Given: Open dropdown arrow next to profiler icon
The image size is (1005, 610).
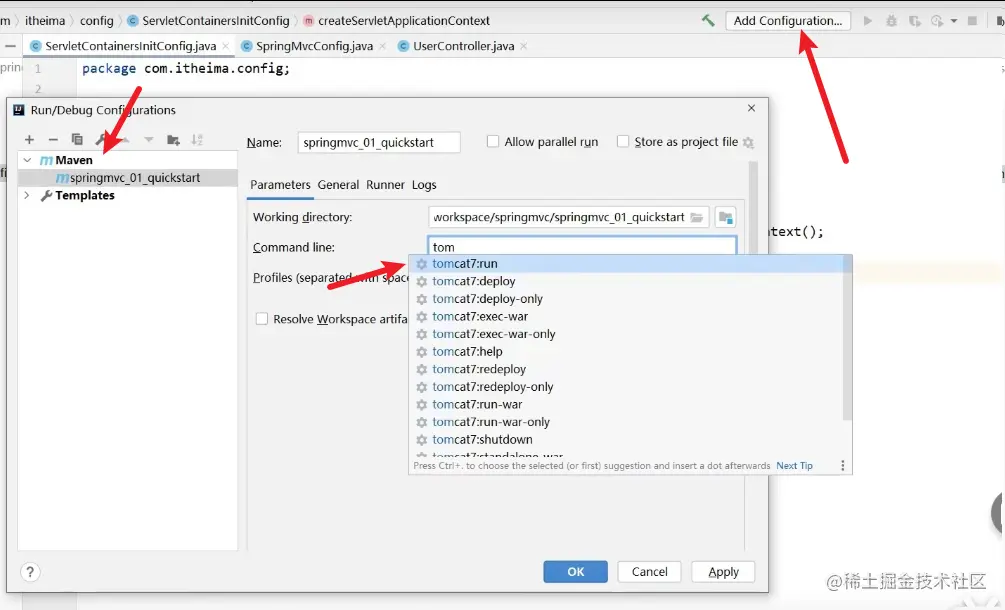Looking at the screenshot, I should pyautogui.click(x=954, y=21).
